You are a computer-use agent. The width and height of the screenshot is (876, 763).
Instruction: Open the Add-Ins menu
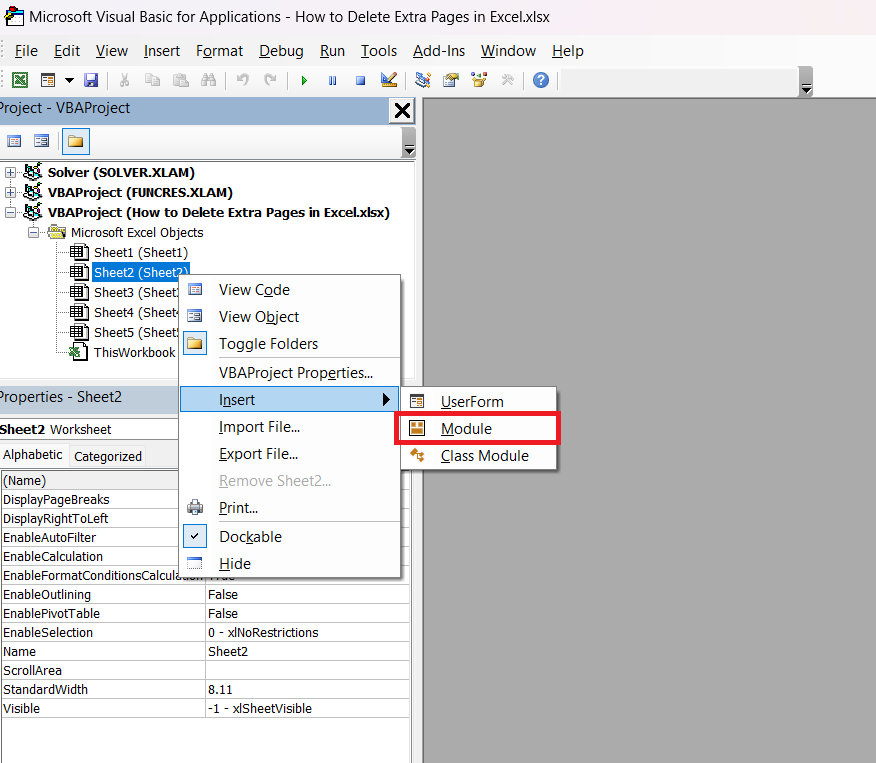click(439, 51)
